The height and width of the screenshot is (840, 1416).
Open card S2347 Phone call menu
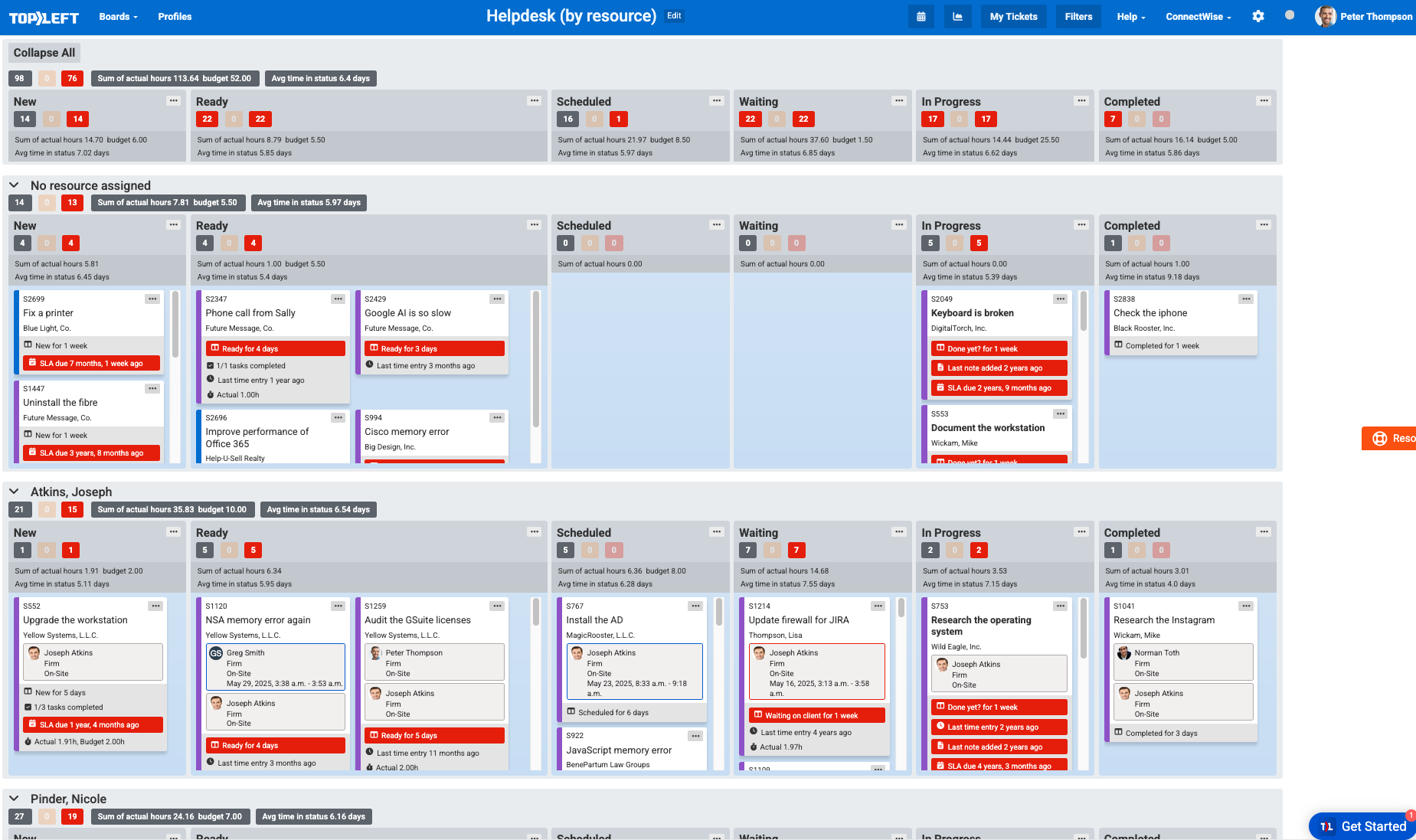(x=338, y=299)
